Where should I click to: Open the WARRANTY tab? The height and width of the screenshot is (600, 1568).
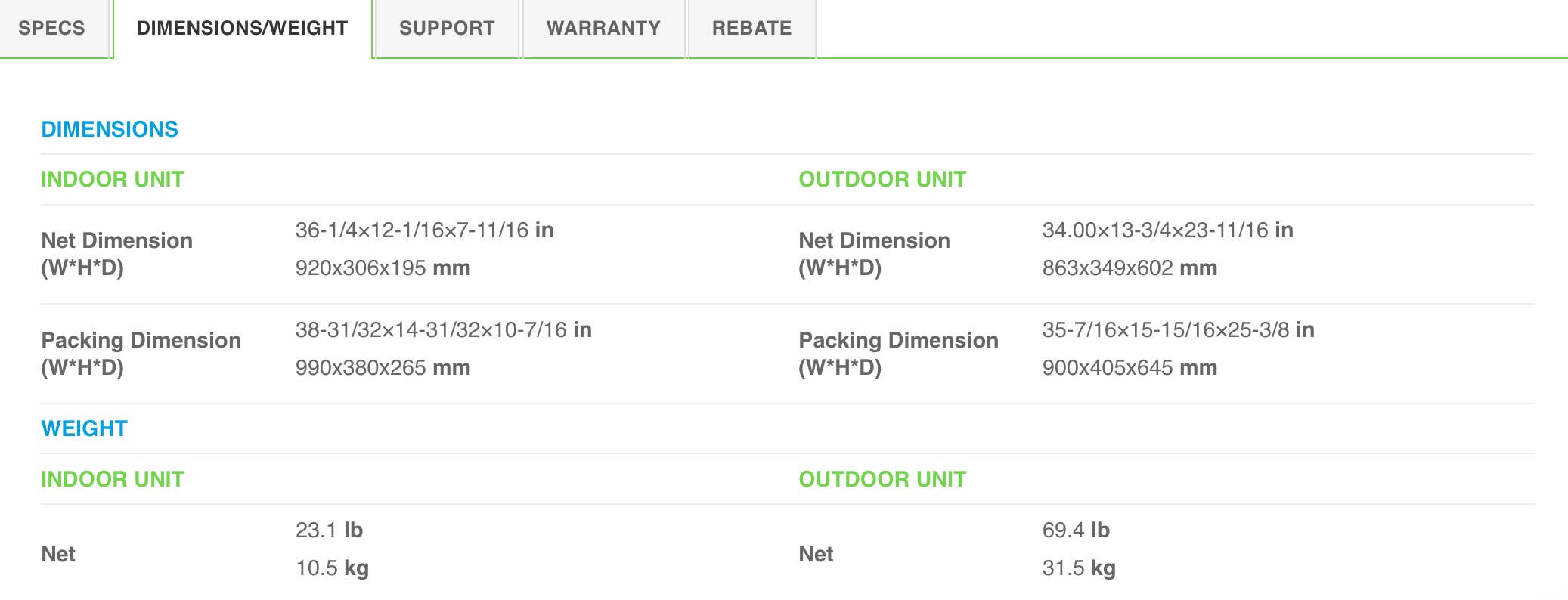pyautogui.click(x=603, y=28)
